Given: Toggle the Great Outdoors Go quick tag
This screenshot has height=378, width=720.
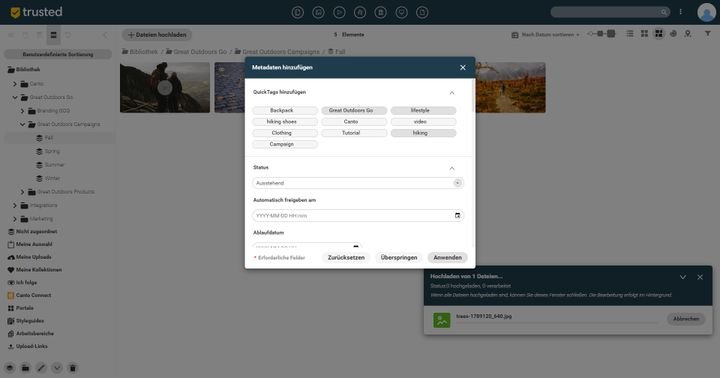Looking at the screenshot, I should point(354,110).
